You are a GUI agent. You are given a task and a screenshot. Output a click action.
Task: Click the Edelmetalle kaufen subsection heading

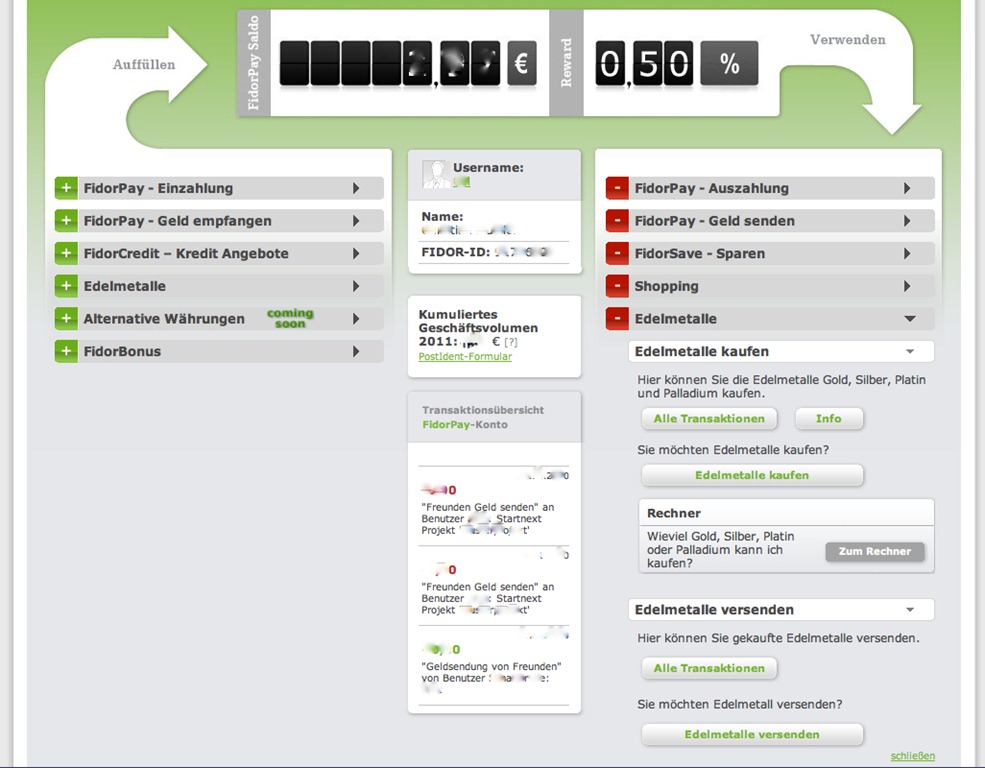point(702,352)
